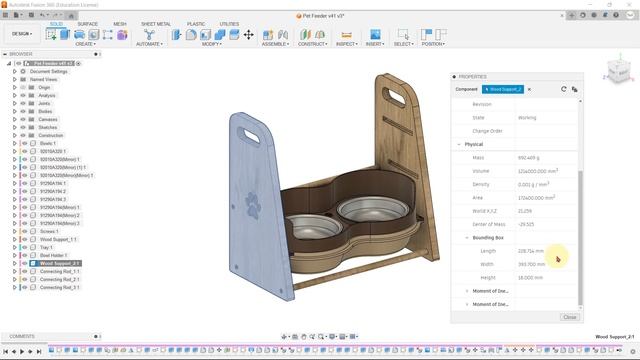Click the Home icon in quick access bar
This screenshot has width=640, height=360.
tap(71, 16)
